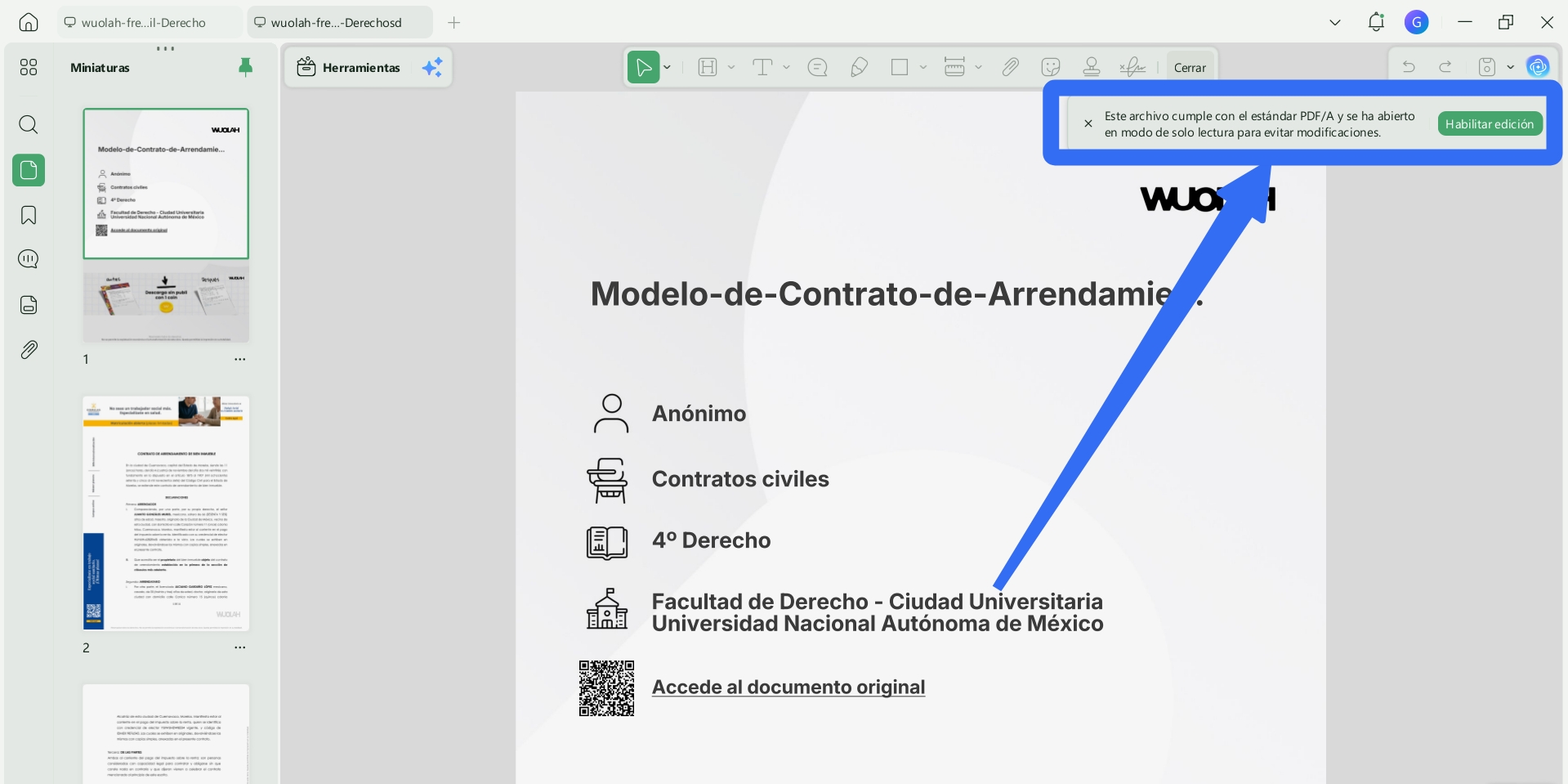Viewport: 1568px width, 784px height.
Task: Open a new tab with plus button
Action: pyautogui.click(x=454, y=22)
